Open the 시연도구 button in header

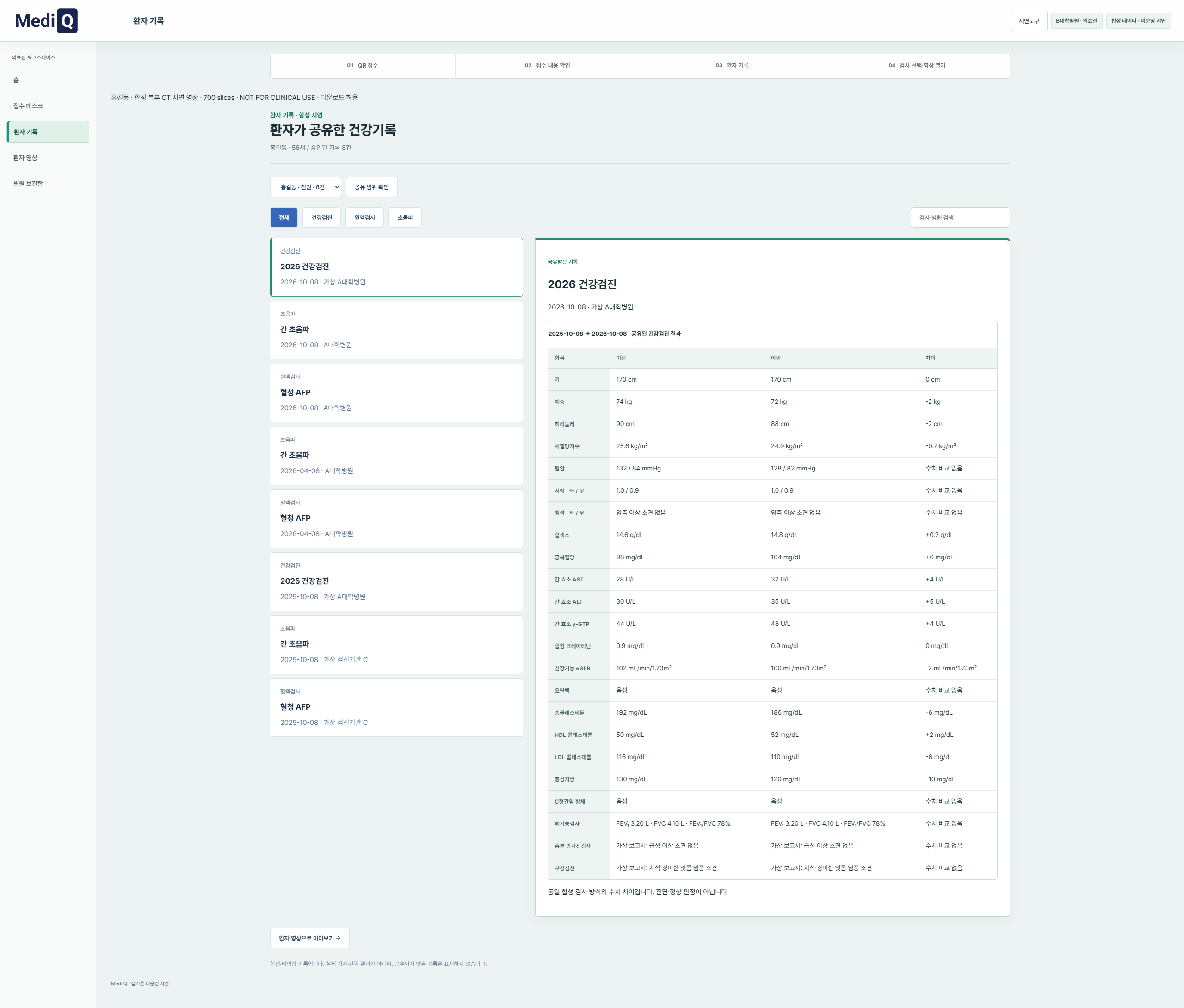[1029, 20]
